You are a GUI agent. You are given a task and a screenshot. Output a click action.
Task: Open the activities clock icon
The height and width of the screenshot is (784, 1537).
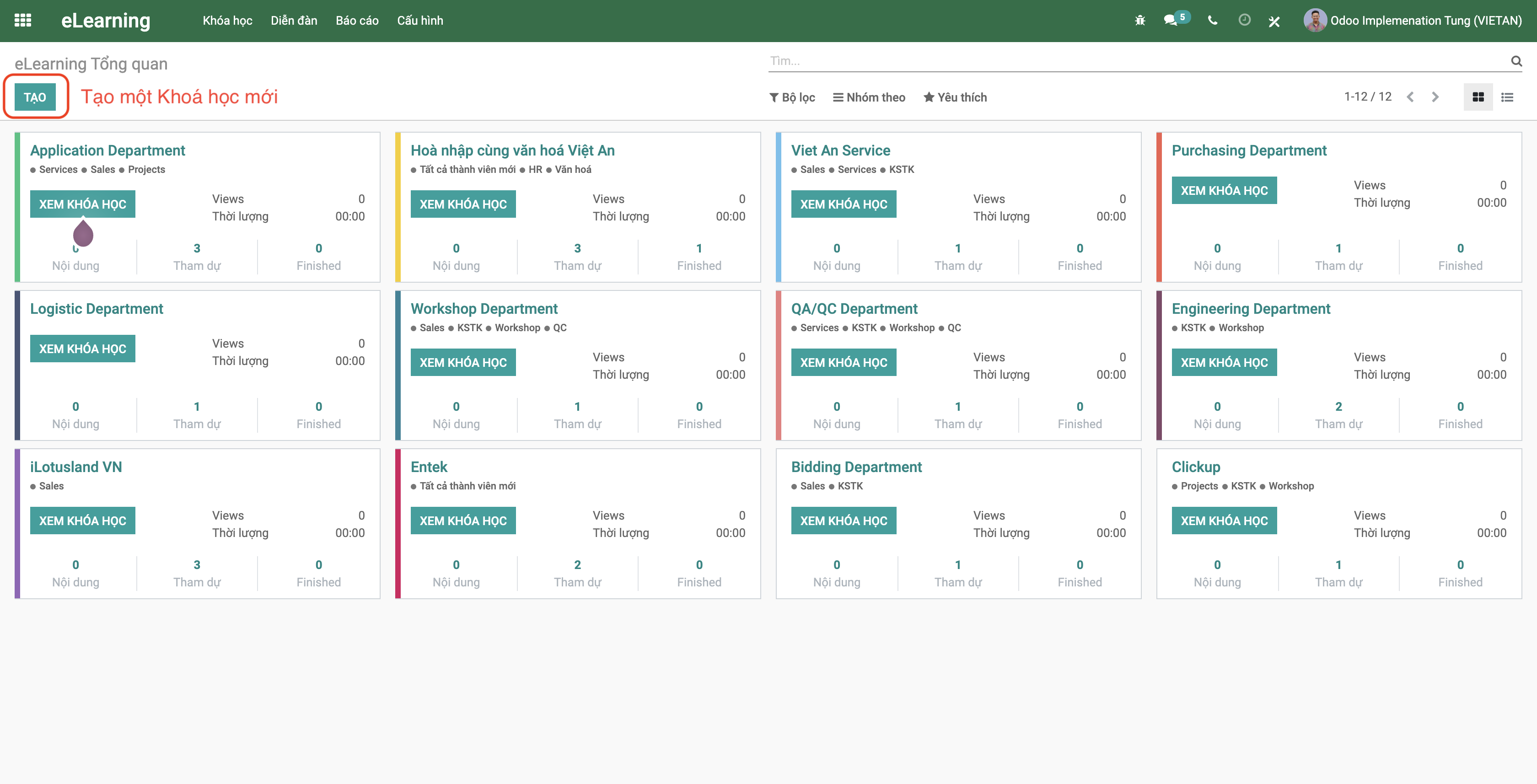tap(1244, 20)
